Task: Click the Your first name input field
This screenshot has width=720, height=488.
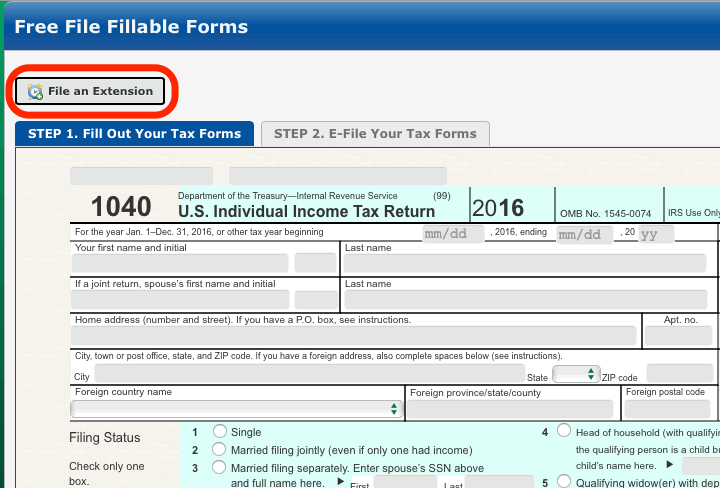Action: (x=180, y=263)
